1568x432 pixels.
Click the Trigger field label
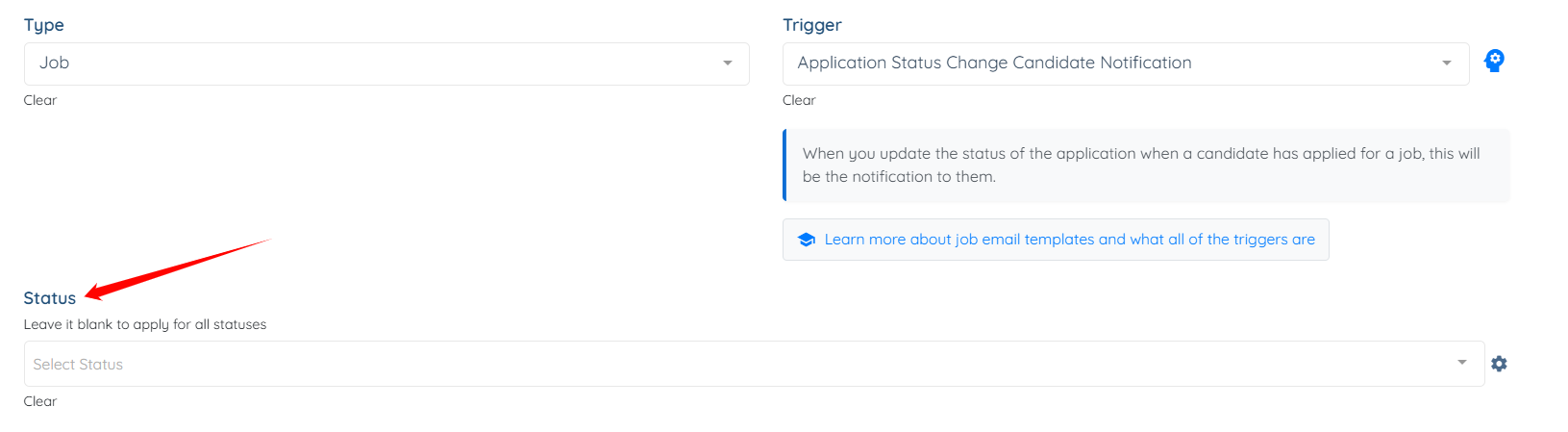coord(812,25)
